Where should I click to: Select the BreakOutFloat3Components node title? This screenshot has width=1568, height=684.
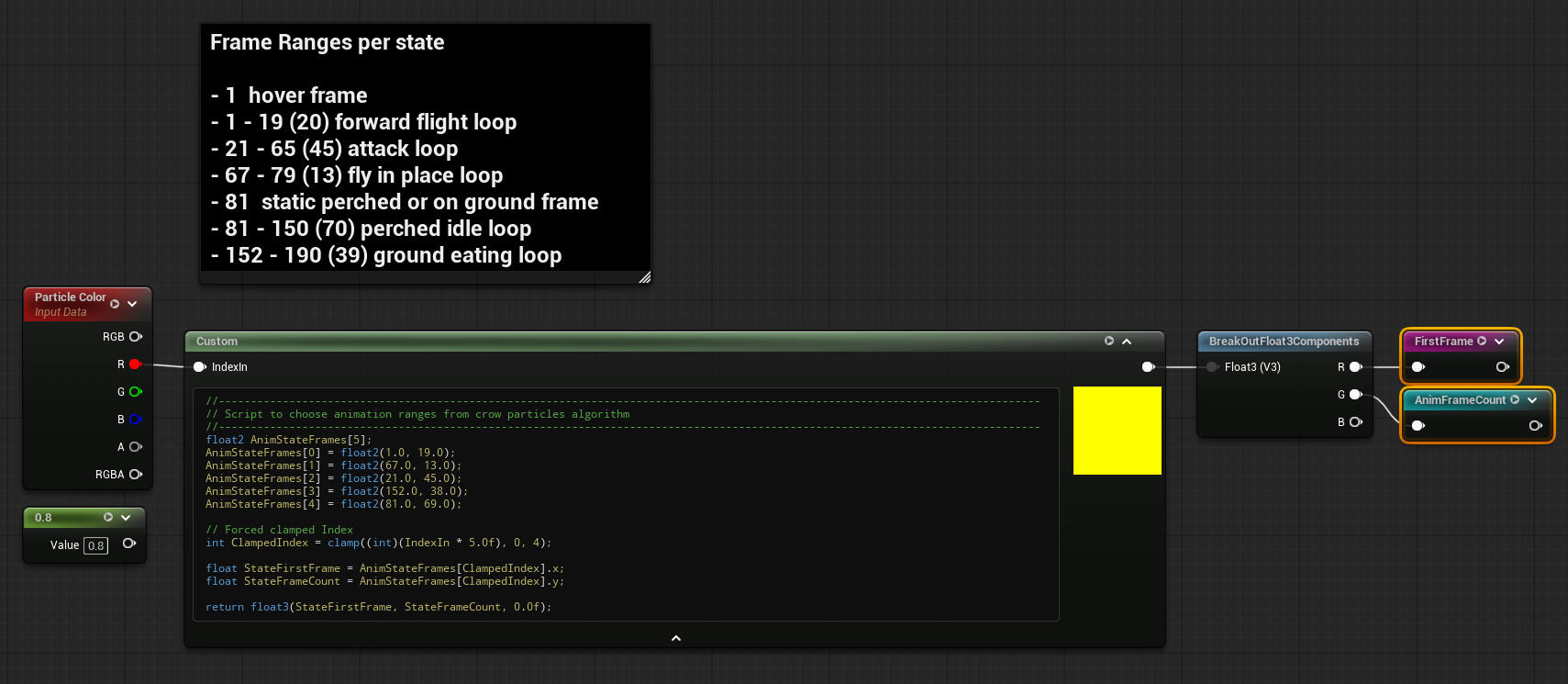pos(1283,342)
